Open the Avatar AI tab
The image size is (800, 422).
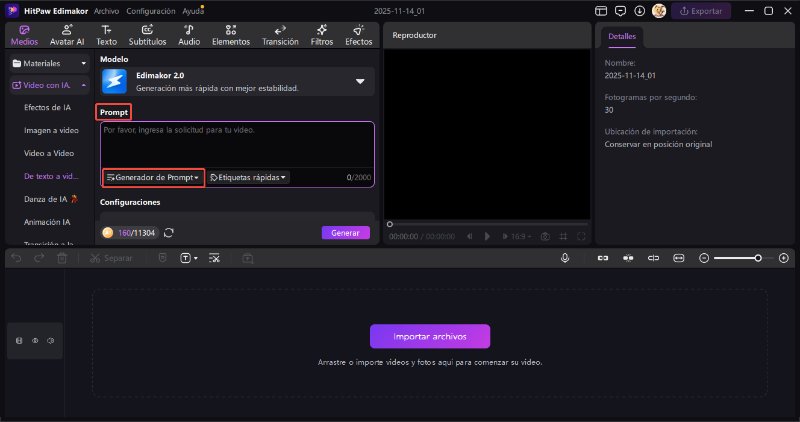pos(66,35)
